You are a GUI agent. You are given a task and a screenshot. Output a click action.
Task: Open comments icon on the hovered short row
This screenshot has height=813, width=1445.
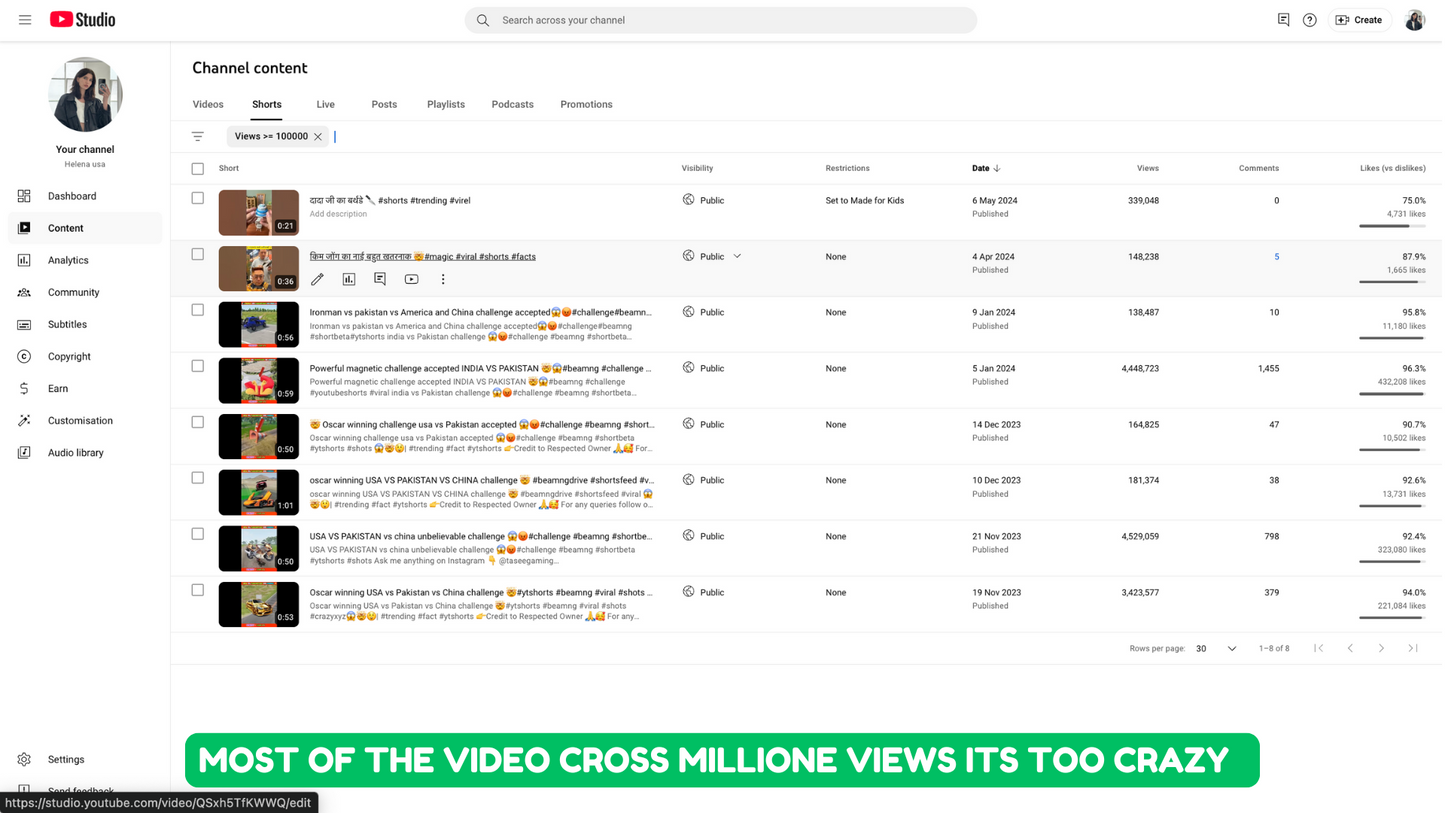[x=380, y=280]
